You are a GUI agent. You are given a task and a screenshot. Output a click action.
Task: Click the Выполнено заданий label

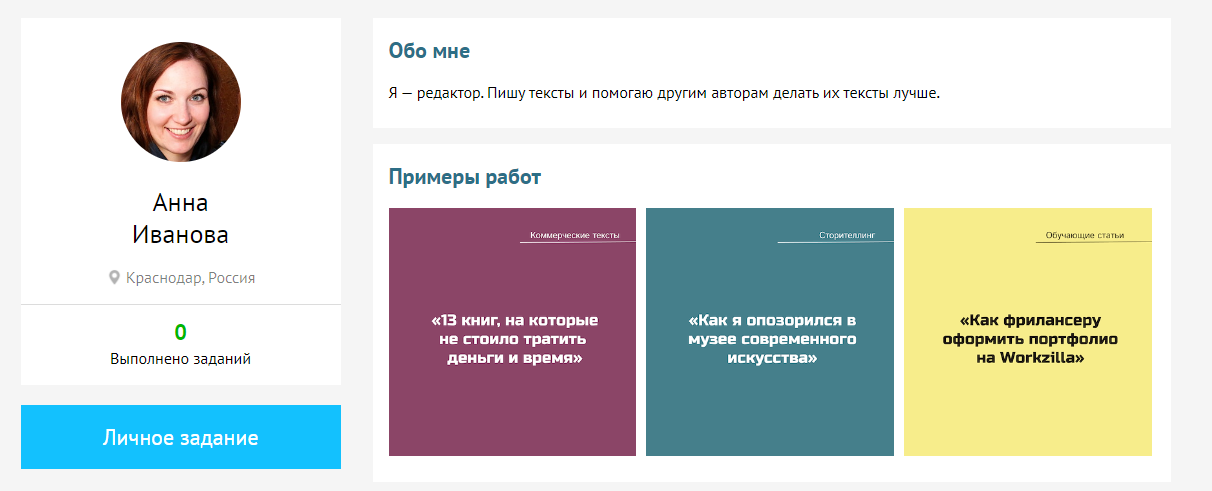click(181, 359)
